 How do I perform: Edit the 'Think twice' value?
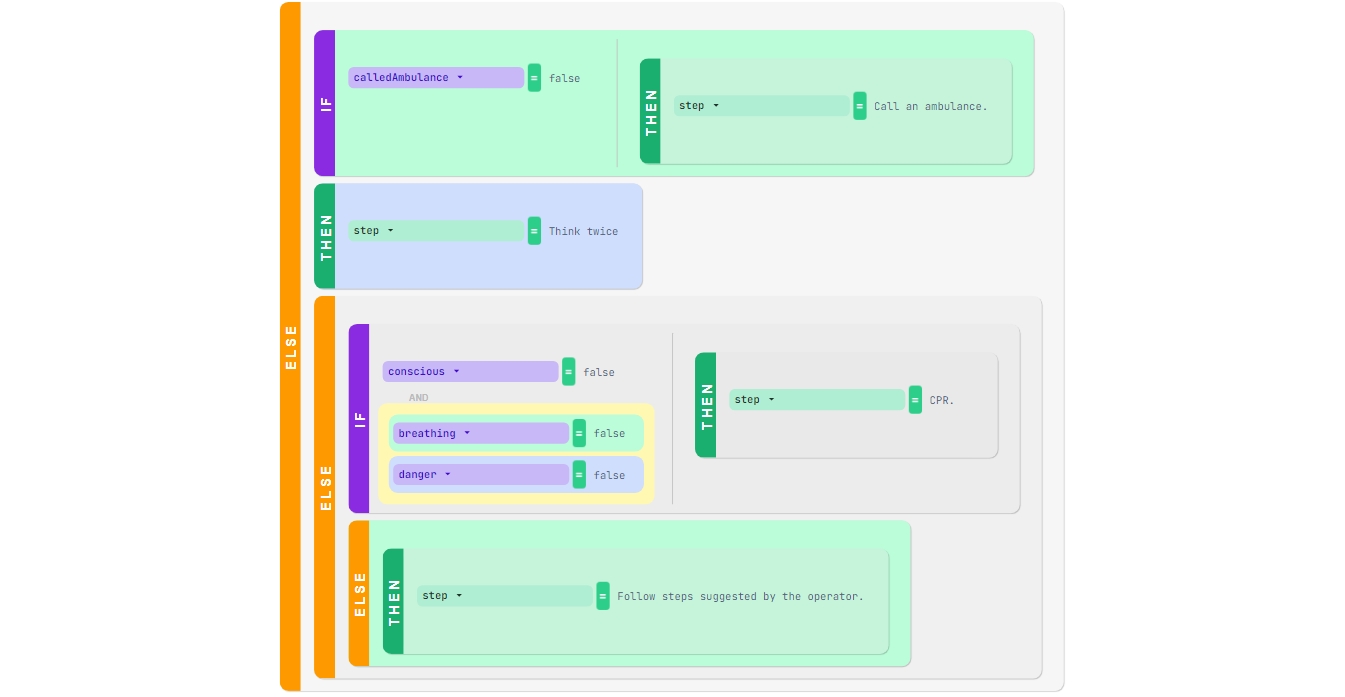(x=583, y=232)
